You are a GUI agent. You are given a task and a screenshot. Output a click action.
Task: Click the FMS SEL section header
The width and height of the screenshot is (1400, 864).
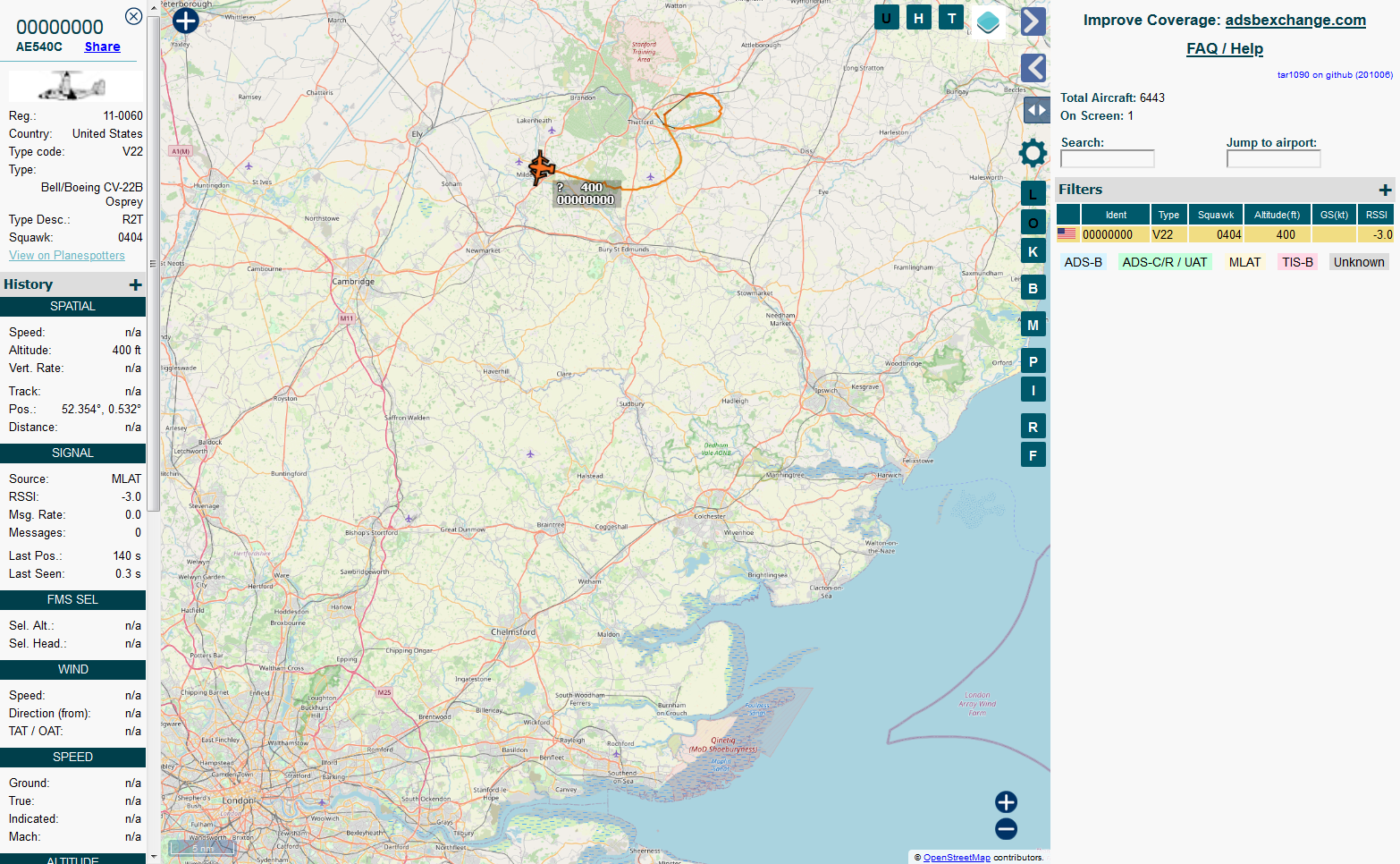pyautogui.click(x=72, y=599)
